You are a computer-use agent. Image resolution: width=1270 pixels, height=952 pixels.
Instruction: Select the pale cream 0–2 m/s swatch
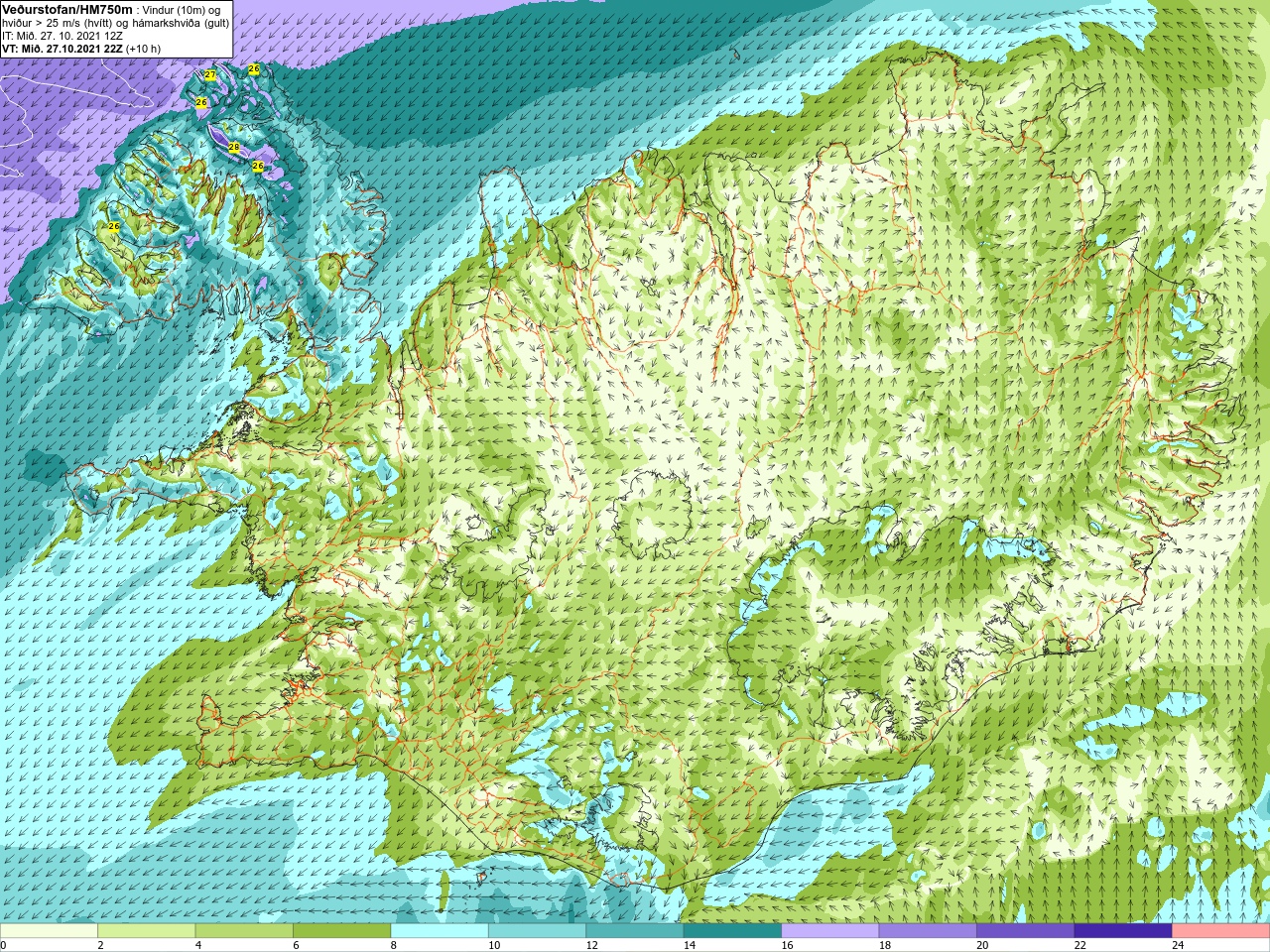tap(49, 931)
